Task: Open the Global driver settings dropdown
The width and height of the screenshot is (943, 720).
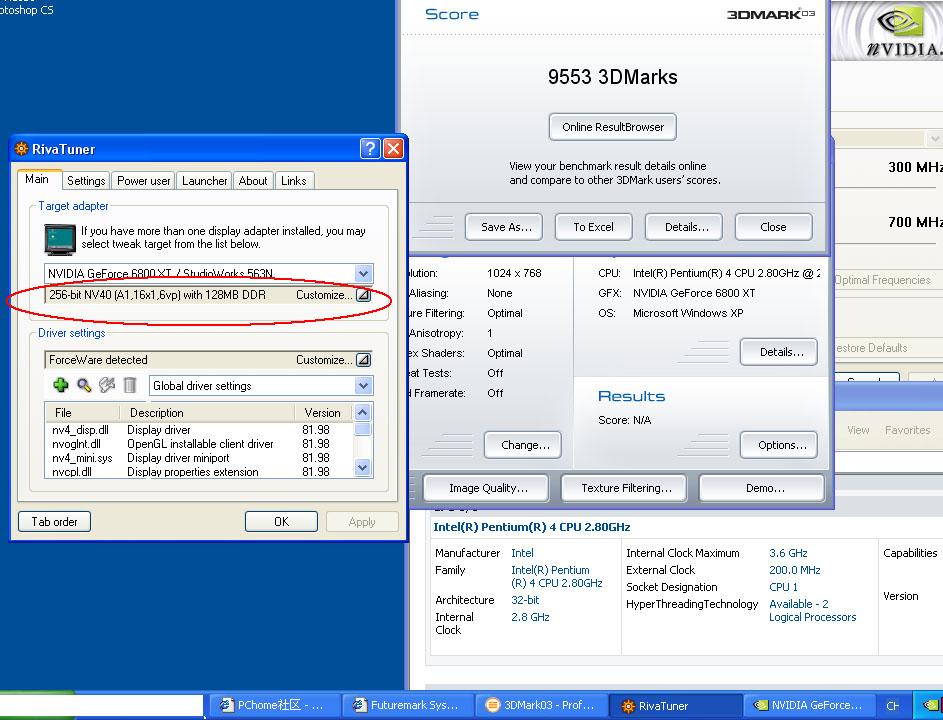Action: coord(363,386)
